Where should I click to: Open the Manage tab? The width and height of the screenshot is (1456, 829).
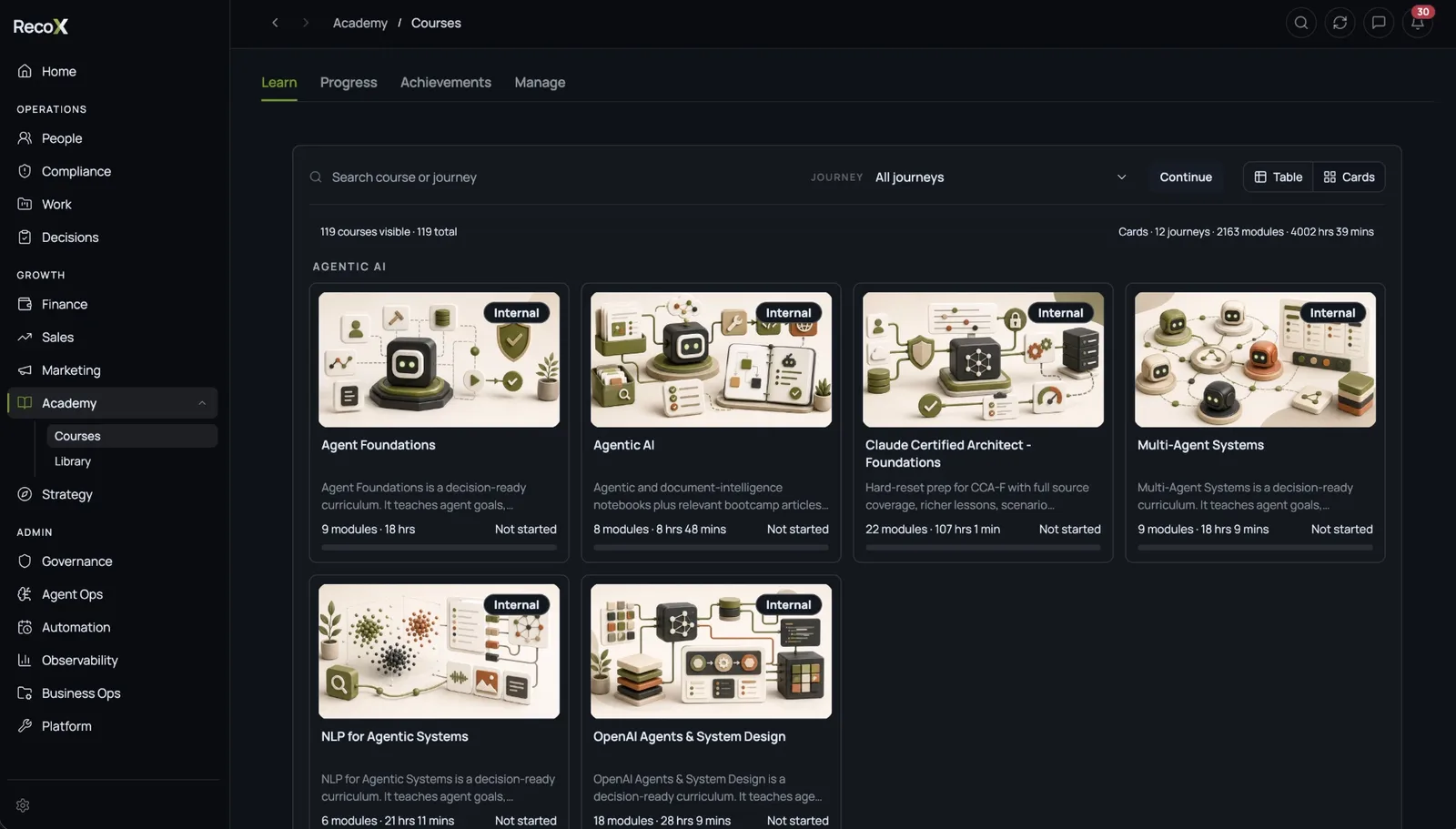point(540,83)
